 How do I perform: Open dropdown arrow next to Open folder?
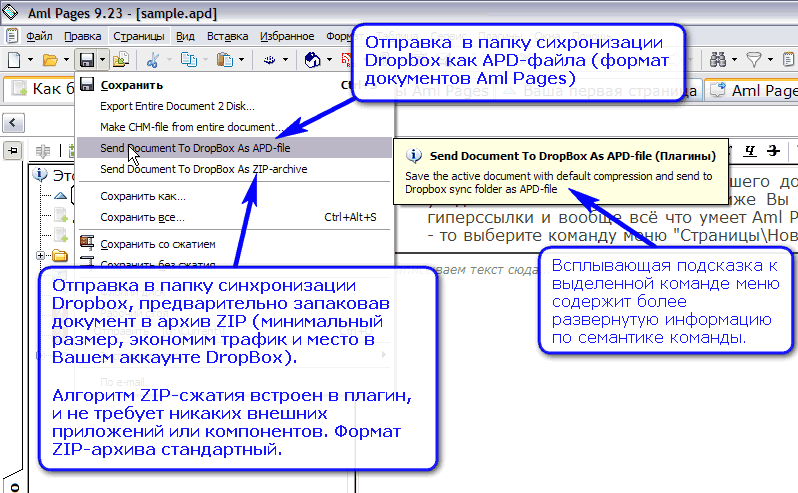66,60
